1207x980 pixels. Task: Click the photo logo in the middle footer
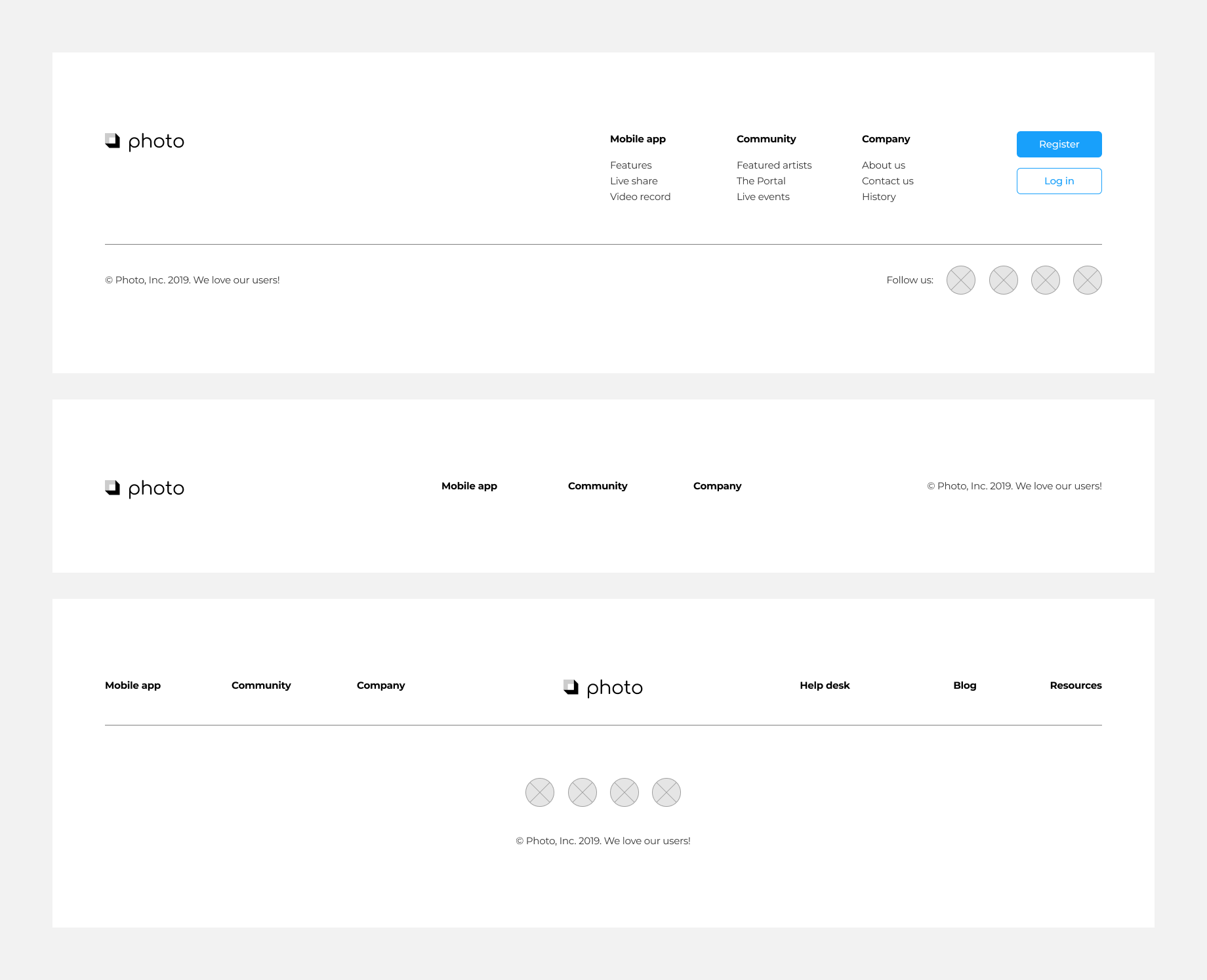144,487
